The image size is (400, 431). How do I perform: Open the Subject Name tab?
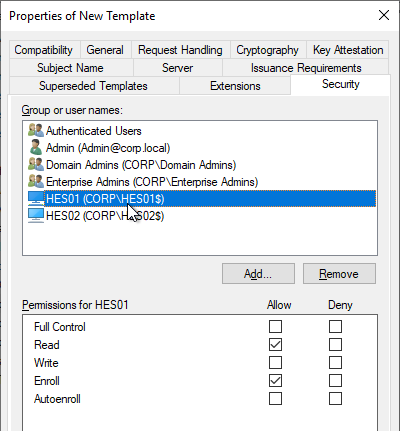tap(70, 68)
